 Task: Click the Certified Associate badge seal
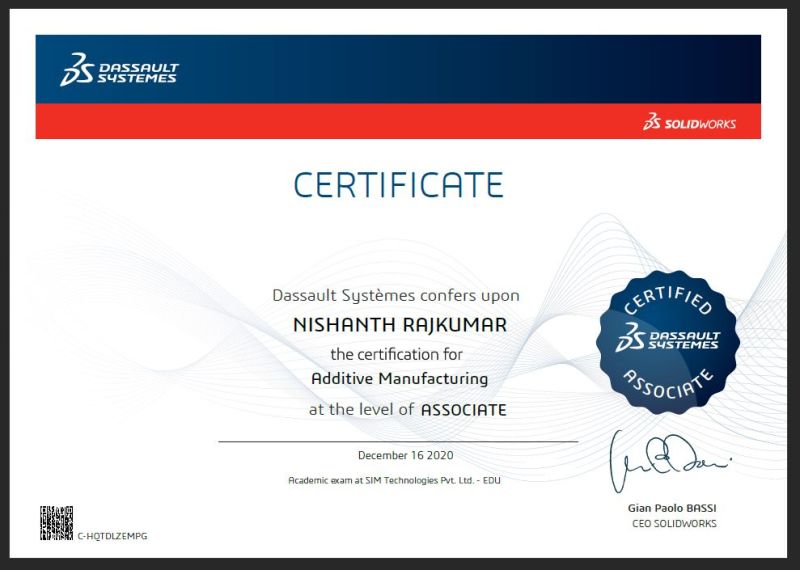(x=668, y=342)
